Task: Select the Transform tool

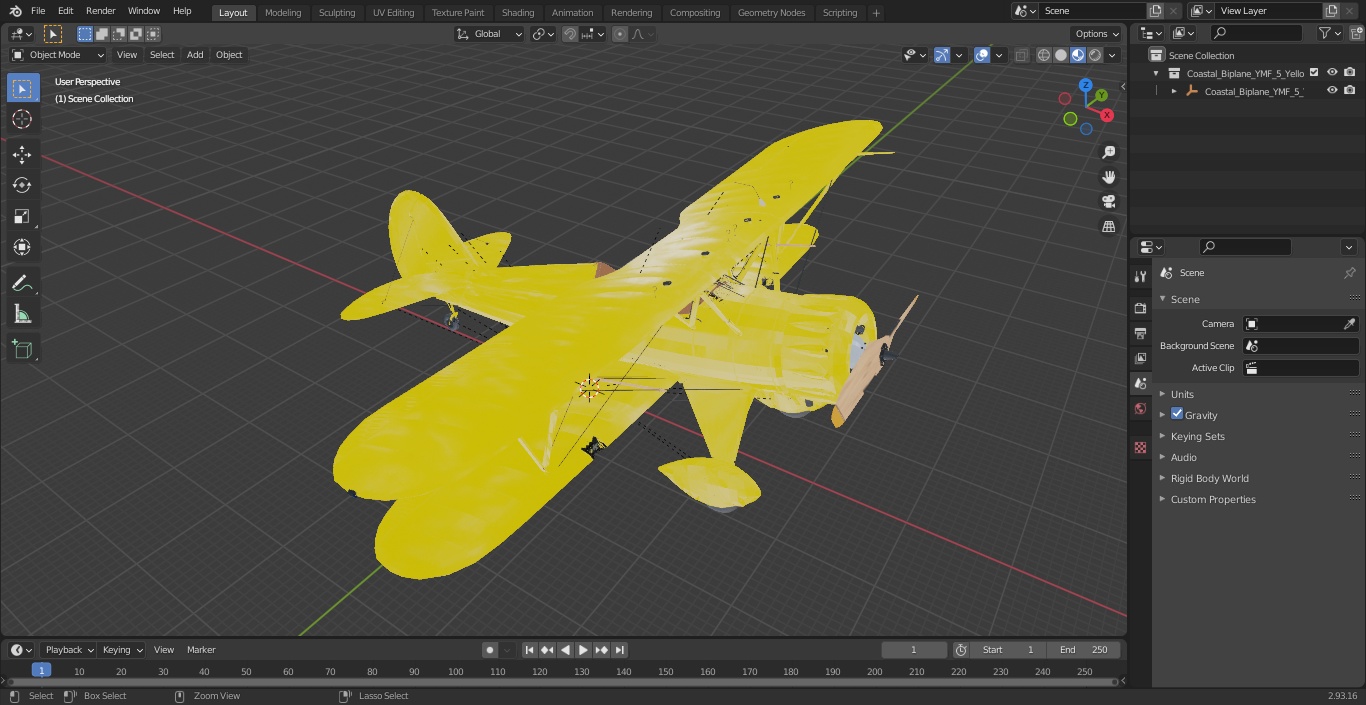Action: pos(22,247)
